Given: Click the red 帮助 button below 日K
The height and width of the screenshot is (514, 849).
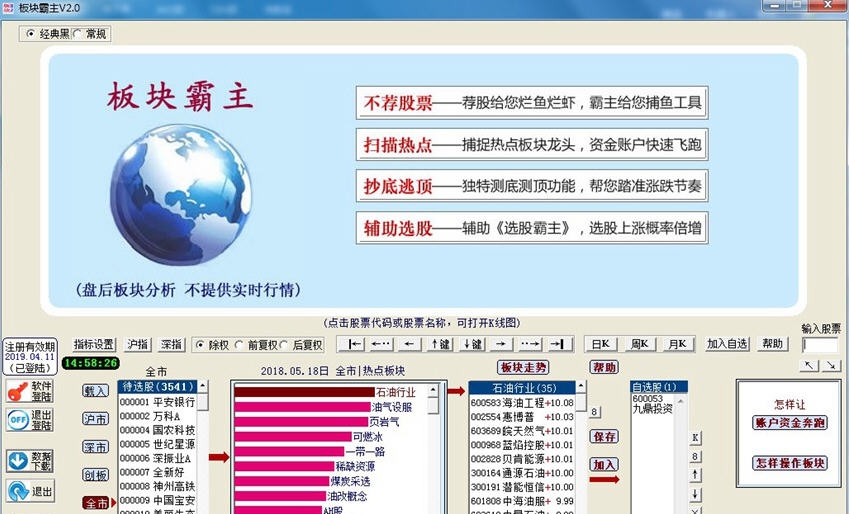Looking at the screenshot, I should [604, 367].
